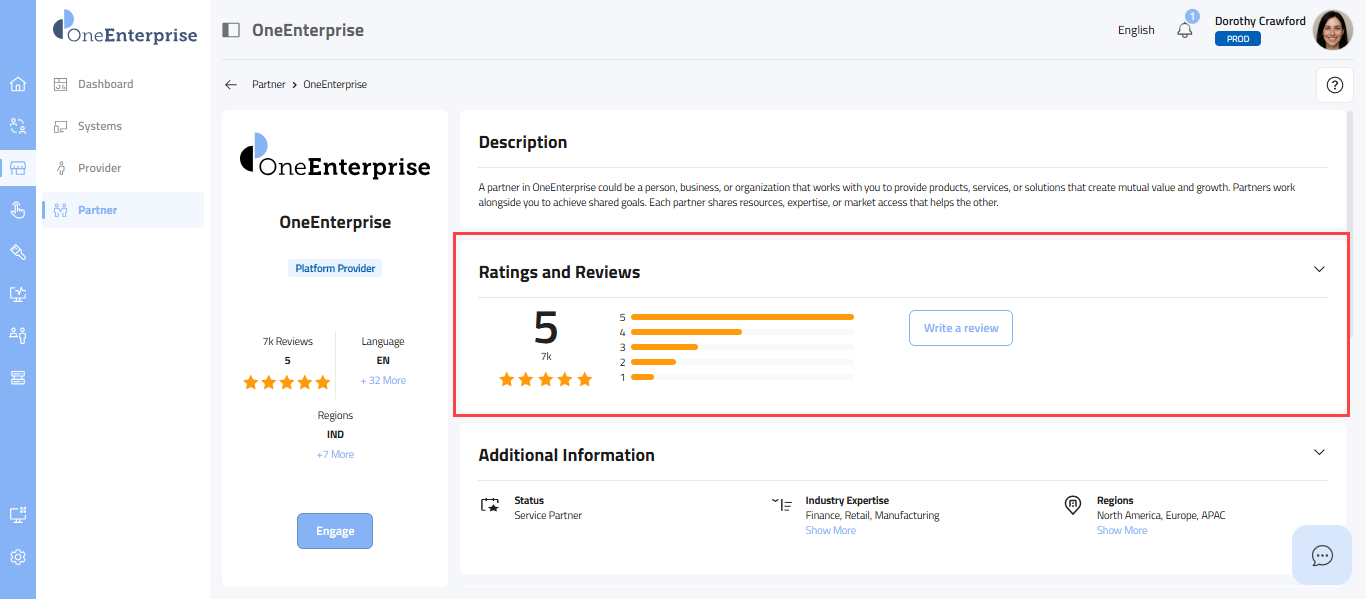Viewport: 1366px width, 599px height.
Task: Click Dorothy Crawford's profile avatar
Action: click(x=1332, y=30)
